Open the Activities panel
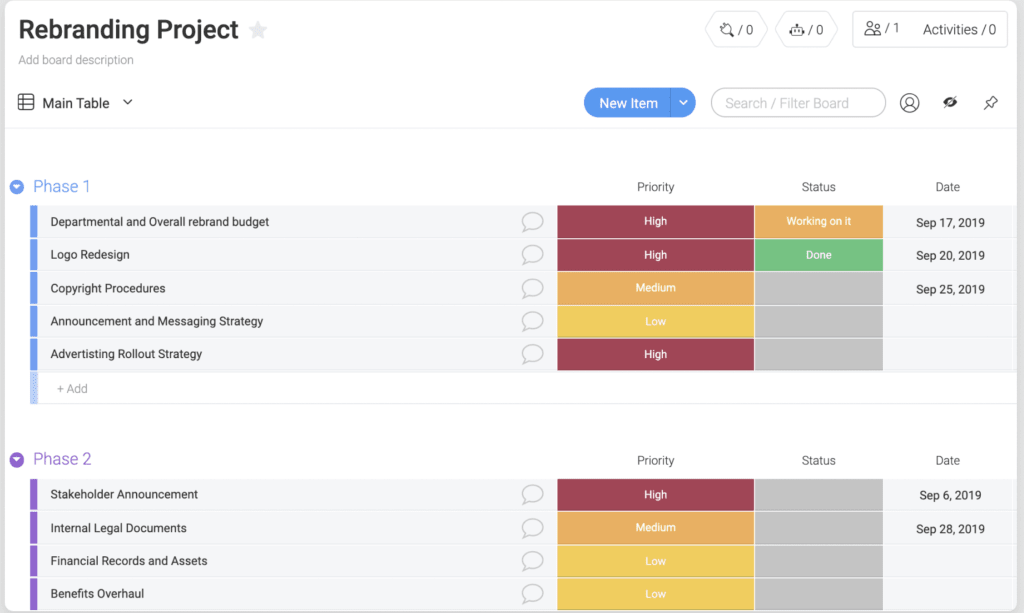 (x=958, y=29)
